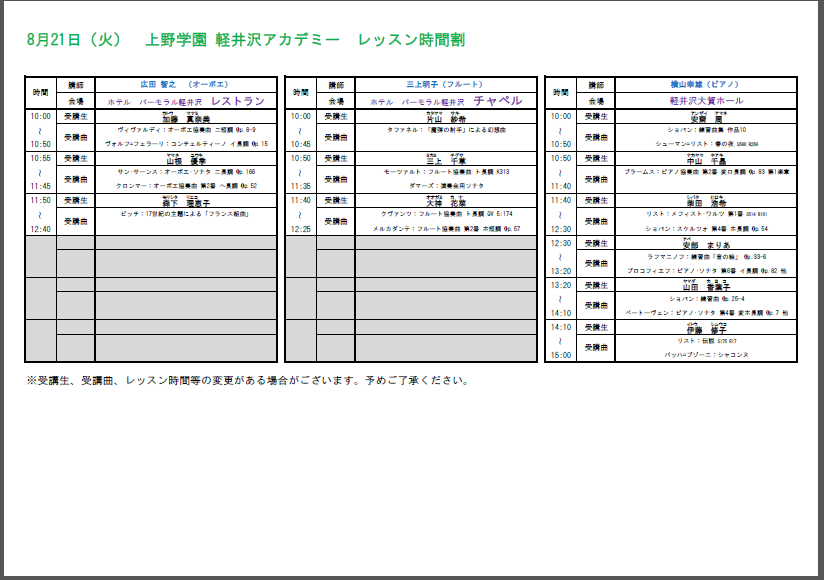Image resolution: width=824 pixels, height=580 pixels.
Task: Click the piece starting "ベートーヴェン：ピアノ·ソナタ"
Action: point(707,313)
